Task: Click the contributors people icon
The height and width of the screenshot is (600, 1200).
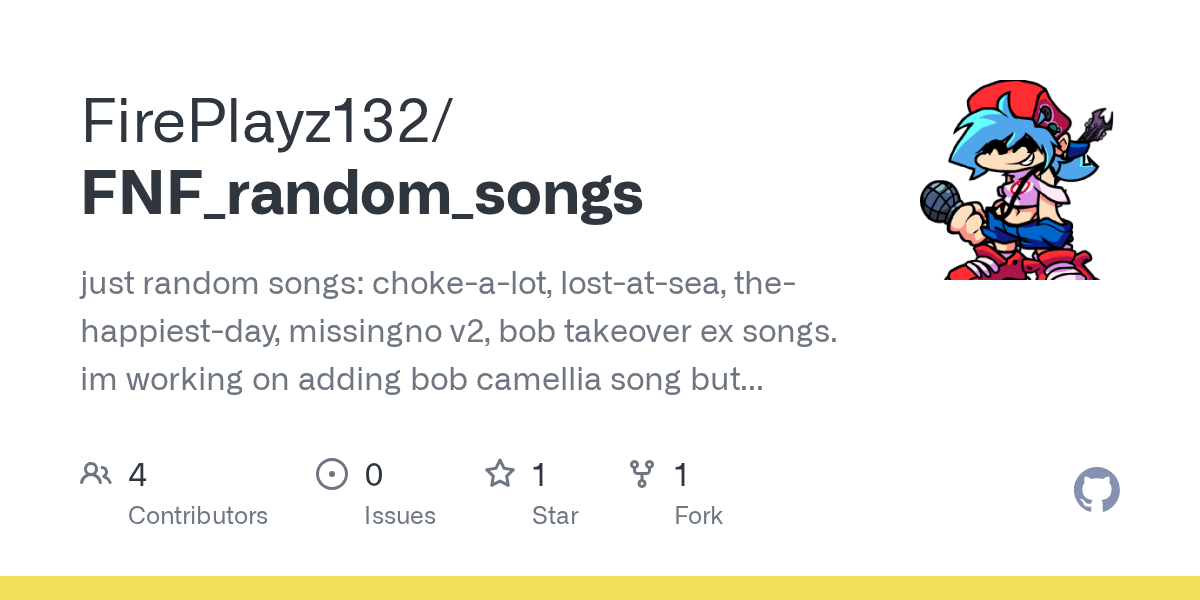Action: click(x=96, y=473)
